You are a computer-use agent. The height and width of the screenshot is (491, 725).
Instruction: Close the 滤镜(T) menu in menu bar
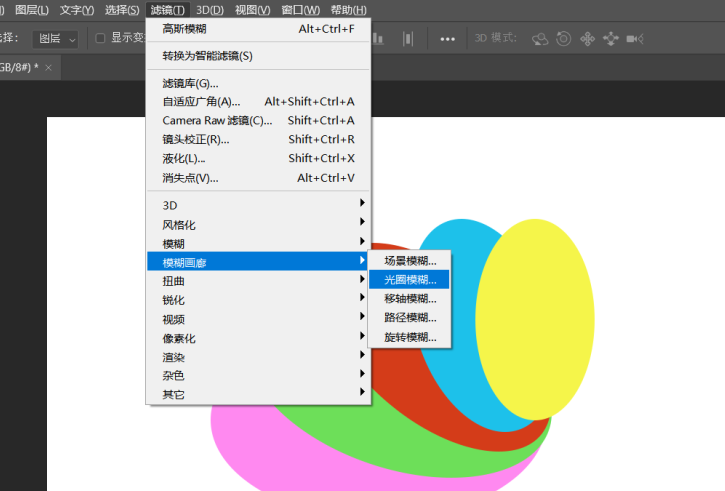pos(167,10)
